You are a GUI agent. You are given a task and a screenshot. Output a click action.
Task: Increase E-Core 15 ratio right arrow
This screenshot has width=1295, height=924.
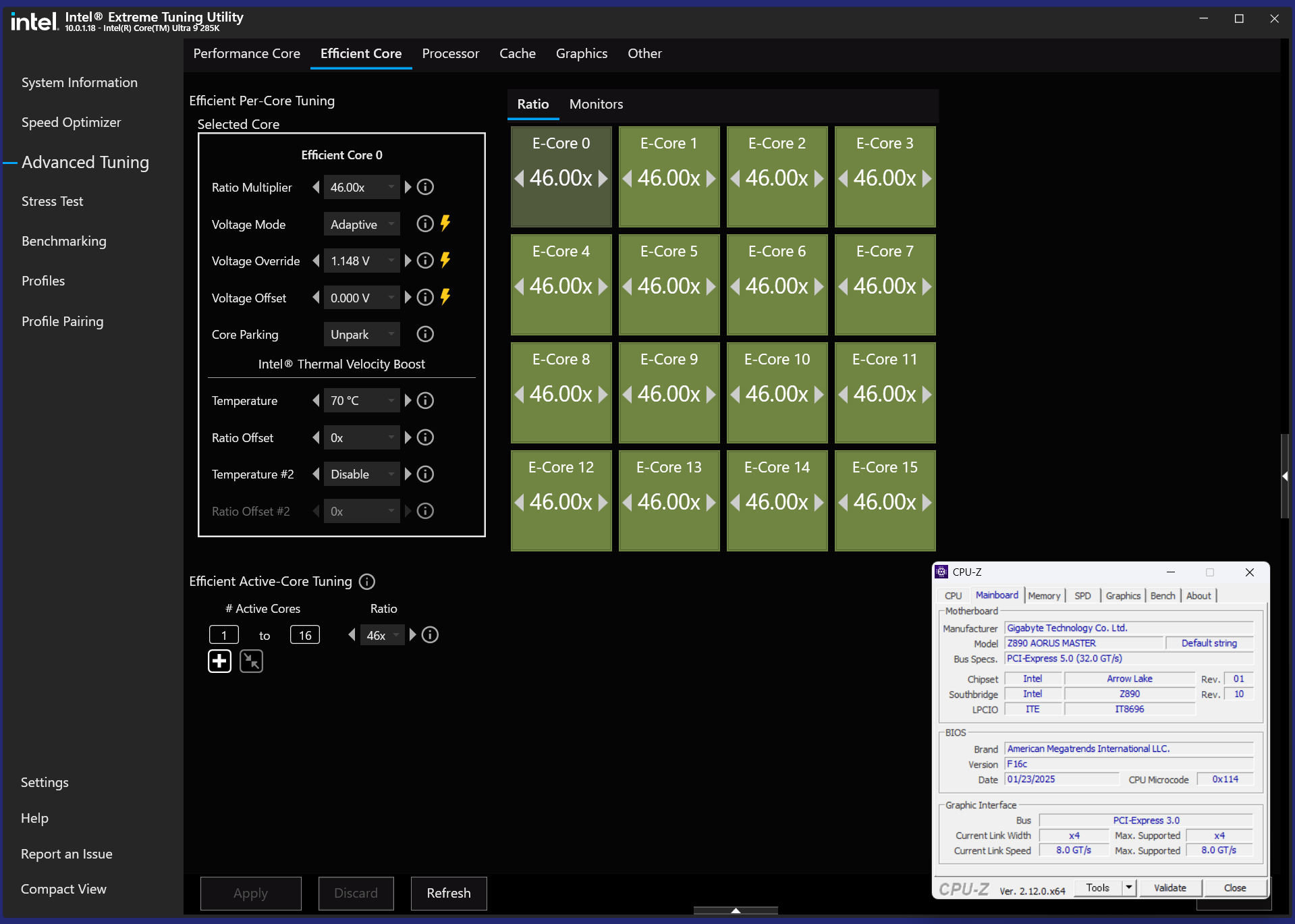pyautogui.click(x=927, y=502)
